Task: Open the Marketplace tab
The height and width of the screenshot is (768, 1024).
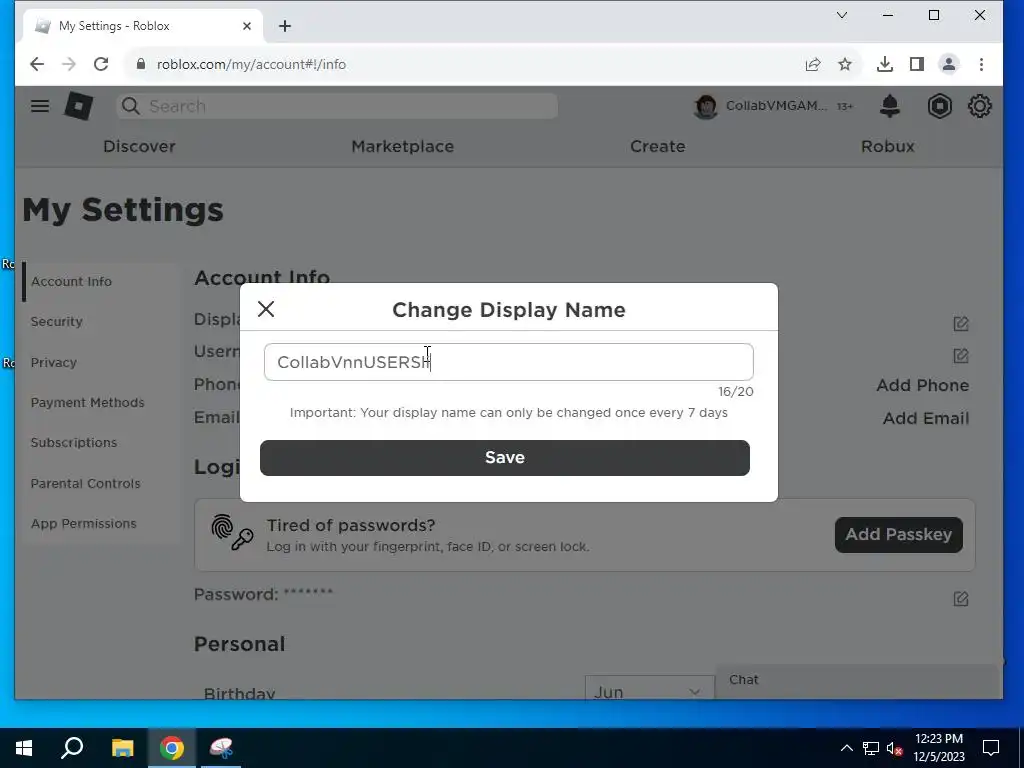Action: [x=402, y=146]
